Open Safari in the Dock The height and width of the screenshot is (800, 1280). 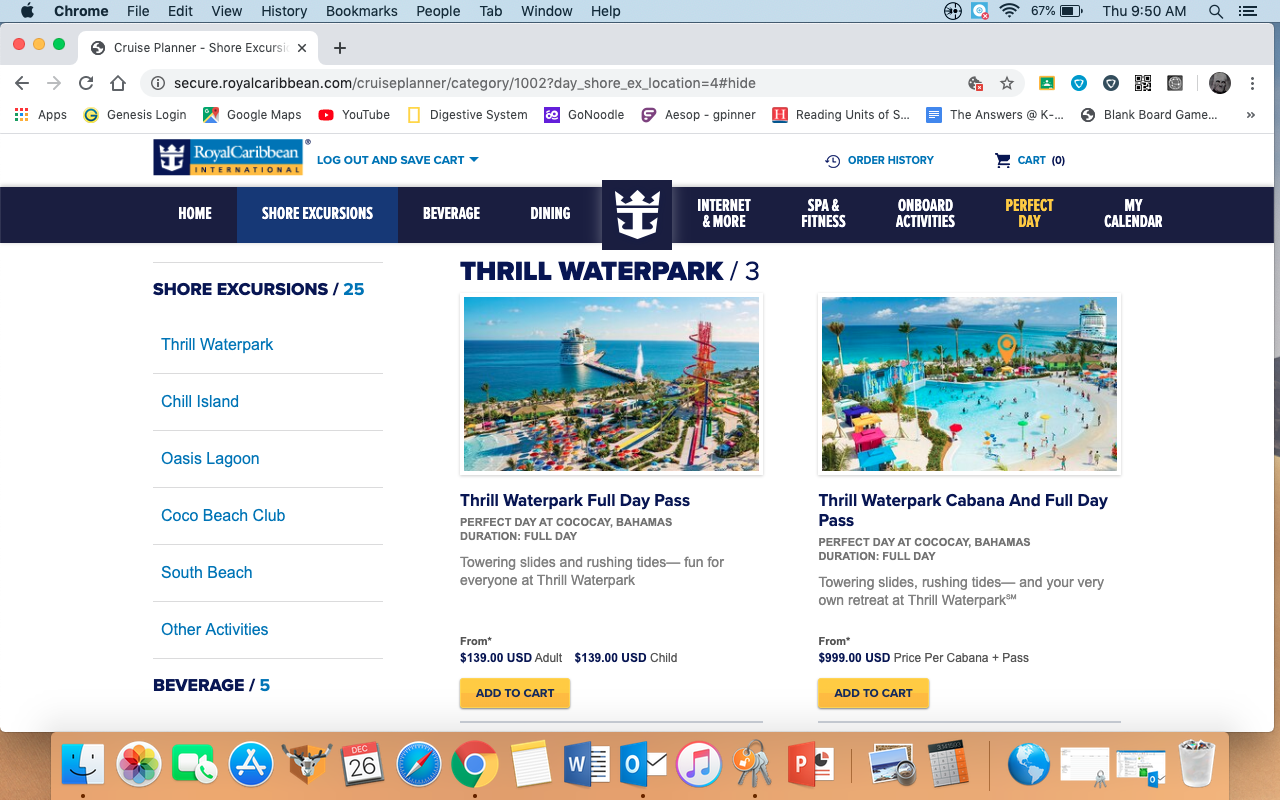(419, 765)
